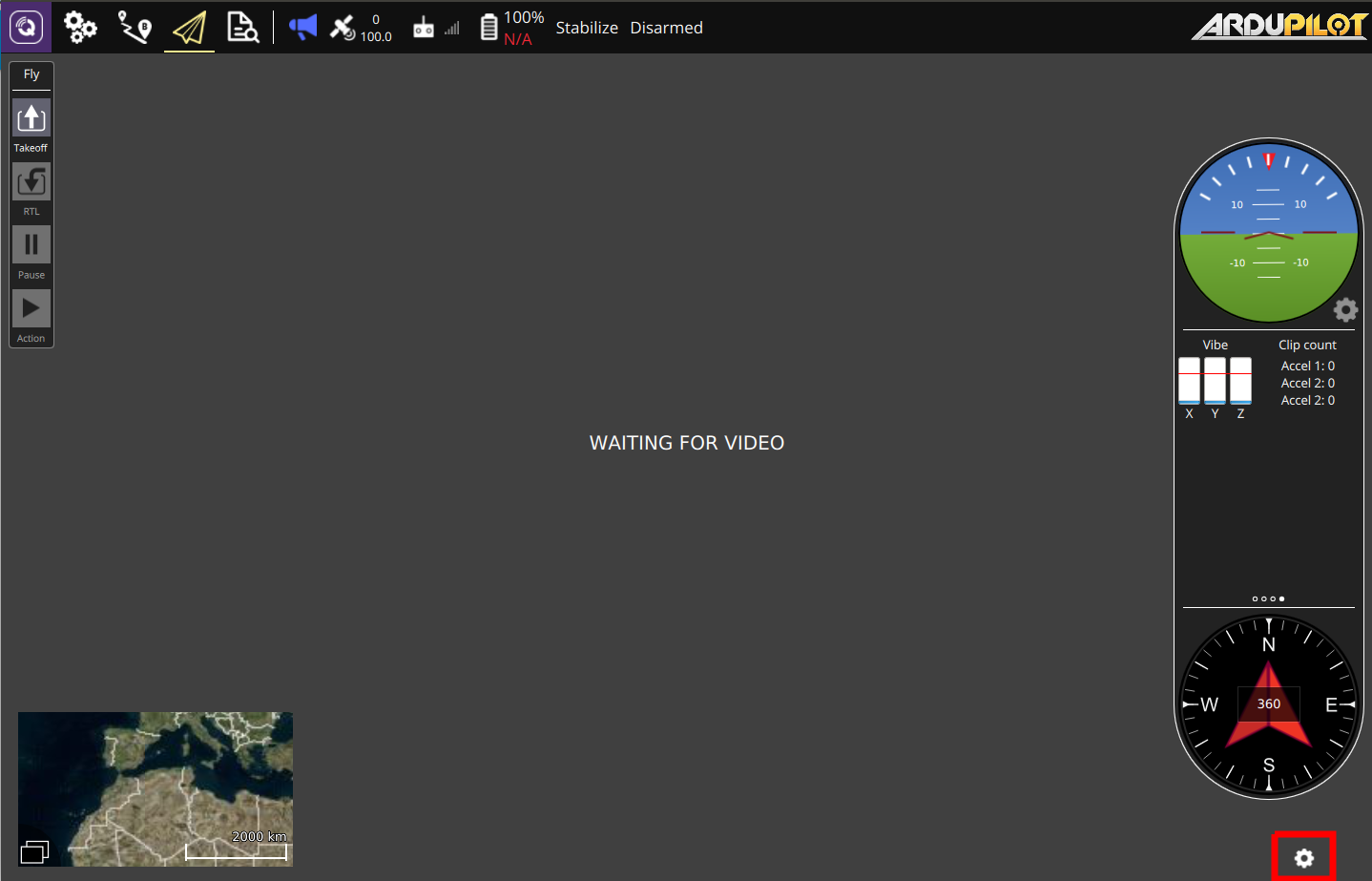Open QGroundControl application settings icon

(x=26, y=27)
